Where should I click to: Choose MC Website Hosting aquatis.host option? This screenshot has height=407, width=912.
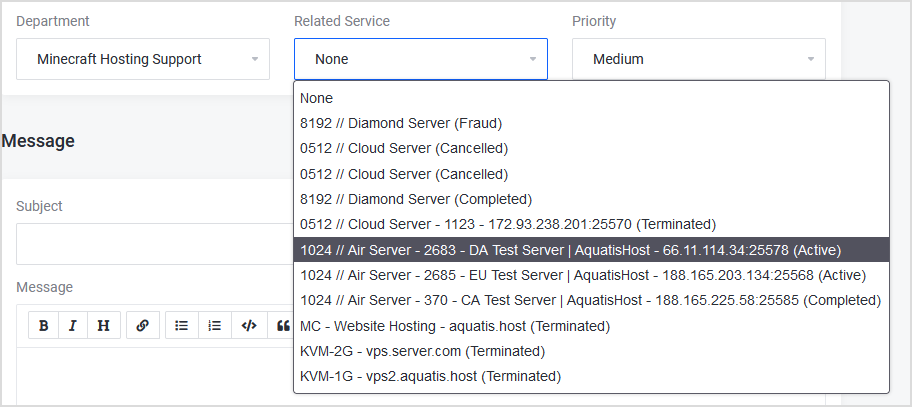click(x=592, y=326)
